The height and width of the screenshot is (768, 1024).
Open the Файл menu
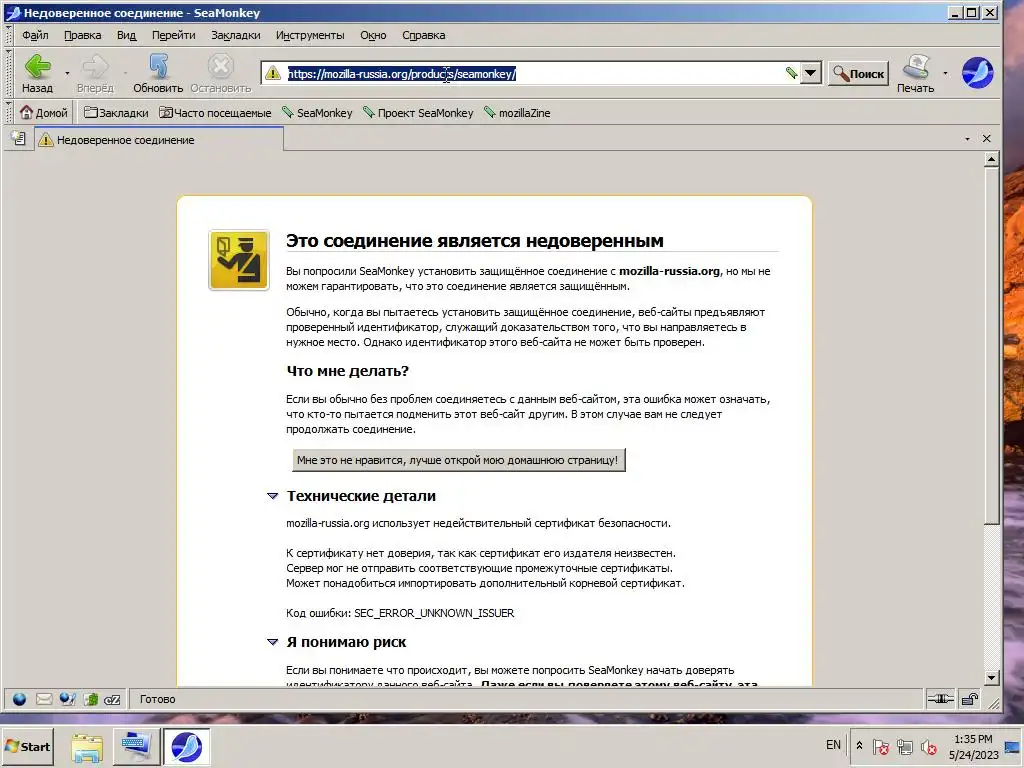pos(35,35)
